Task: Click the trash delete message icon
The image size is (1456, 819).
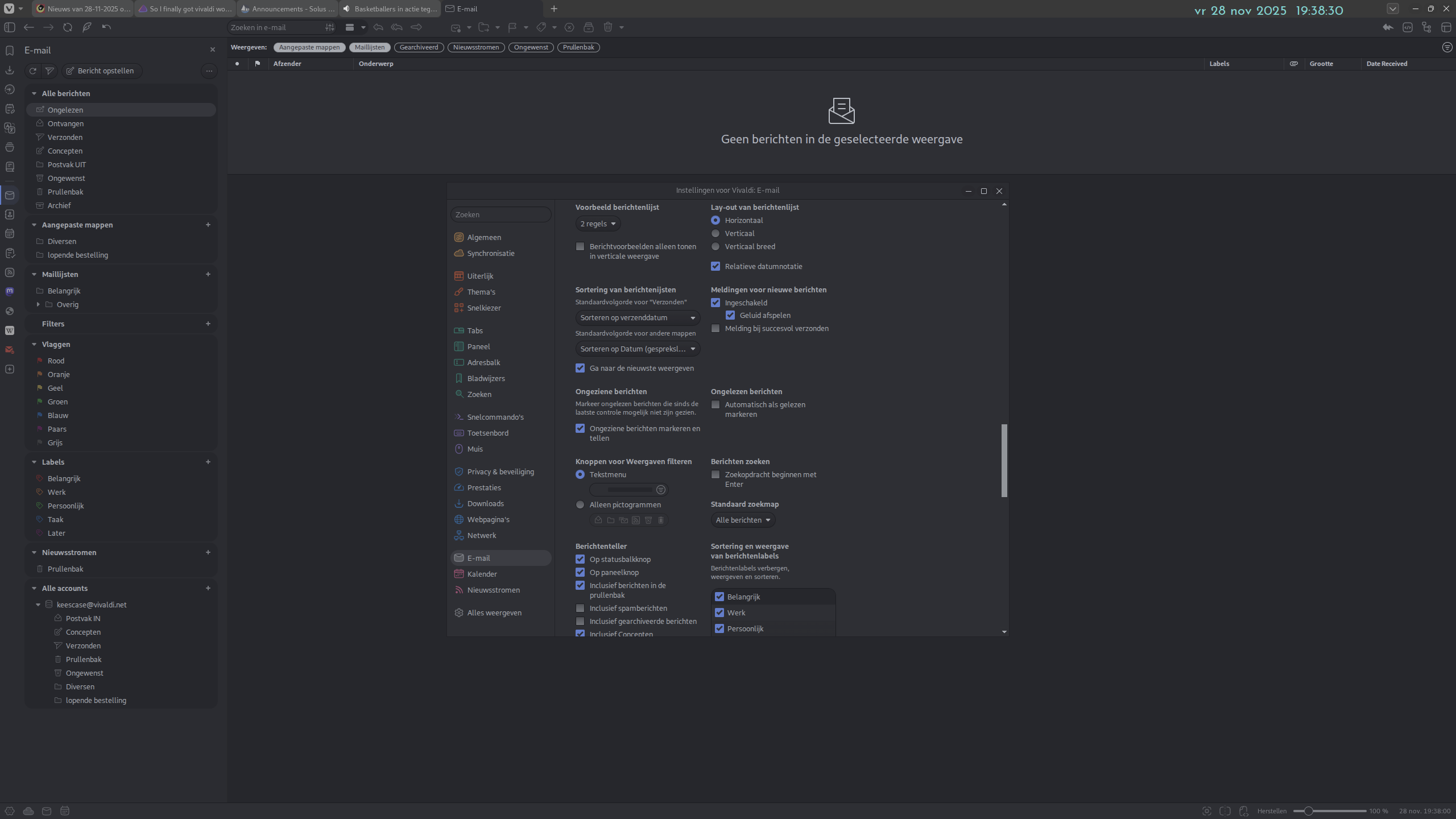Action: (608, 27)
